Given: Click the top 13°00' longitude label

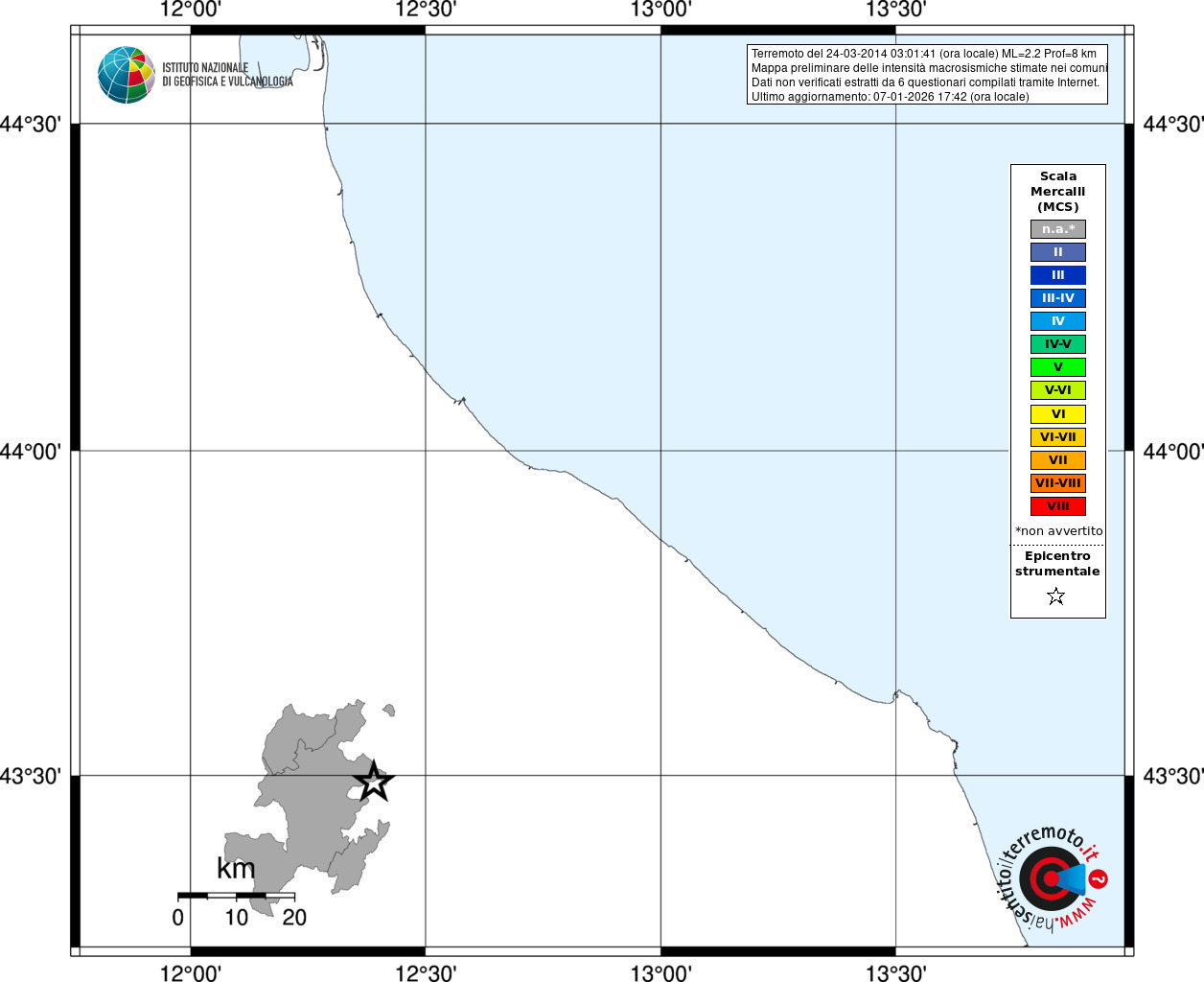Looking at the screenshot, I should tap(660, 11).
